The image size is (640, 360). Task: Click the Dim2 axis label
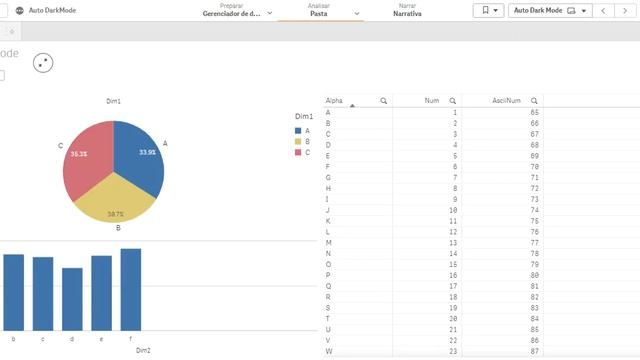(143, 351)
